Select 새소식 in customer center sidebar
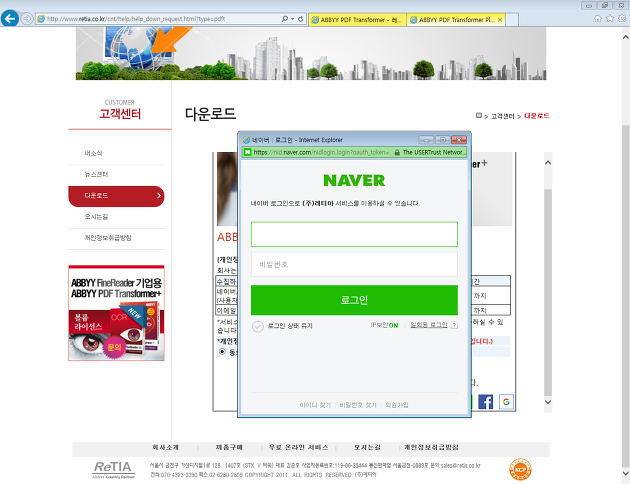The height and width of the screenshot is (484, 630). 93,153
